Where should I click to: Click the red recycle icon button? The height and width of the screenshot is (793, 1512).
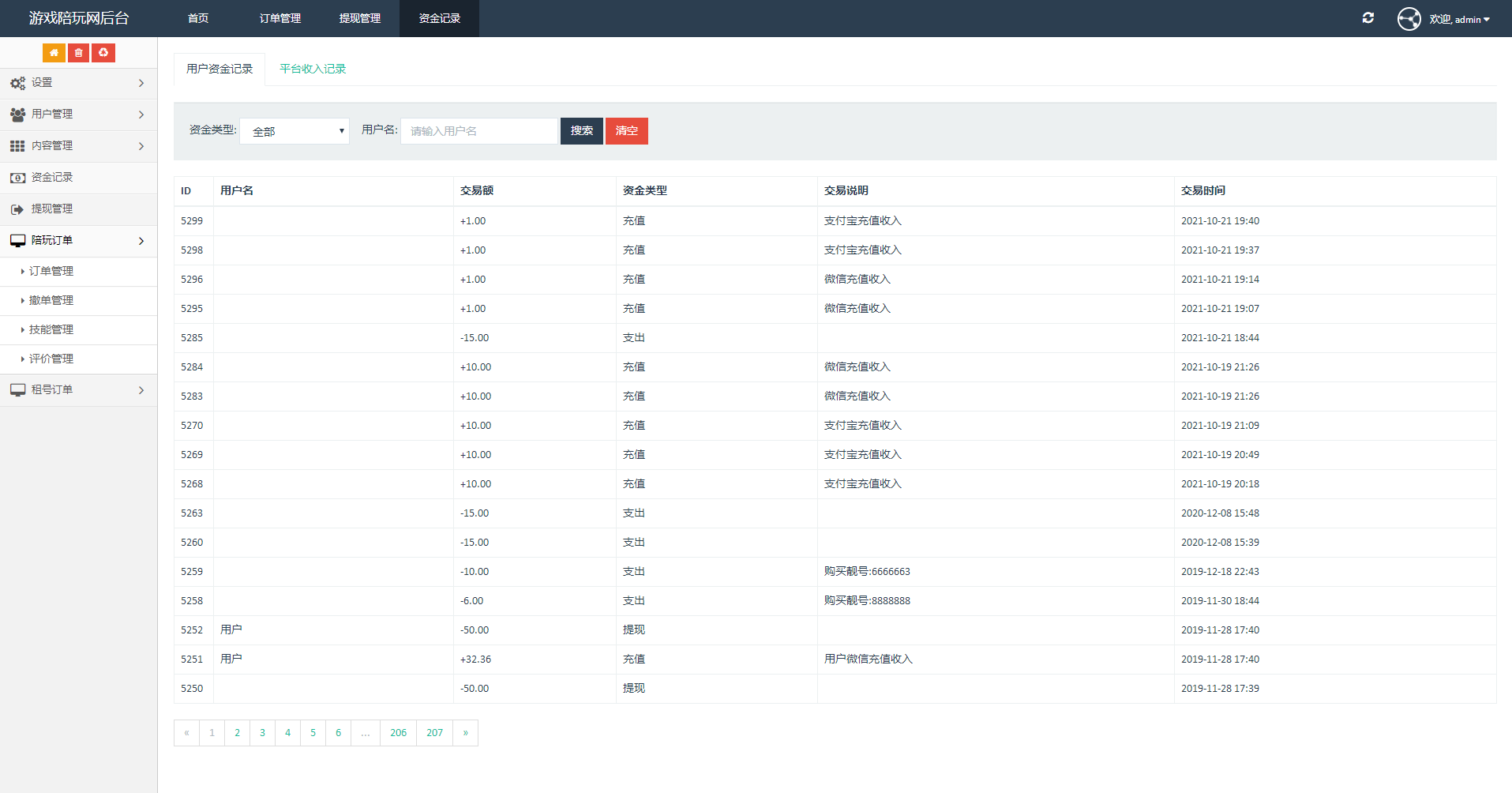tap(103, 53)
